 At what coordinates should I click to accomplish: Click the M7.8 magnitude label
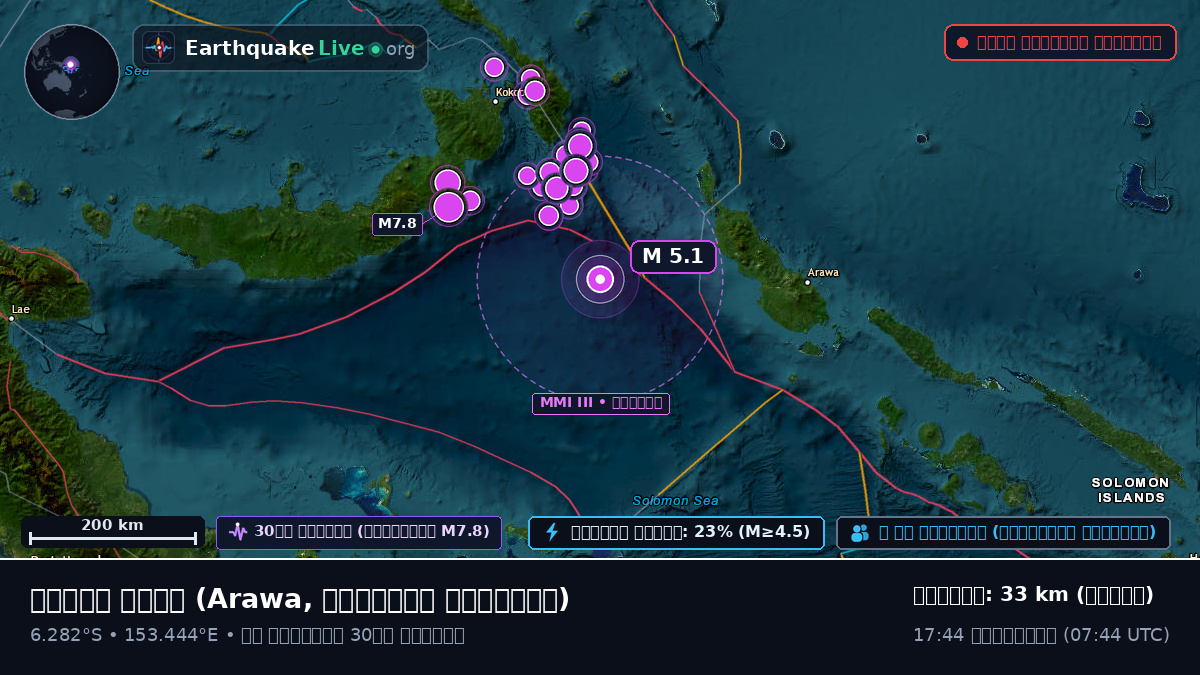tap(397, 224)
